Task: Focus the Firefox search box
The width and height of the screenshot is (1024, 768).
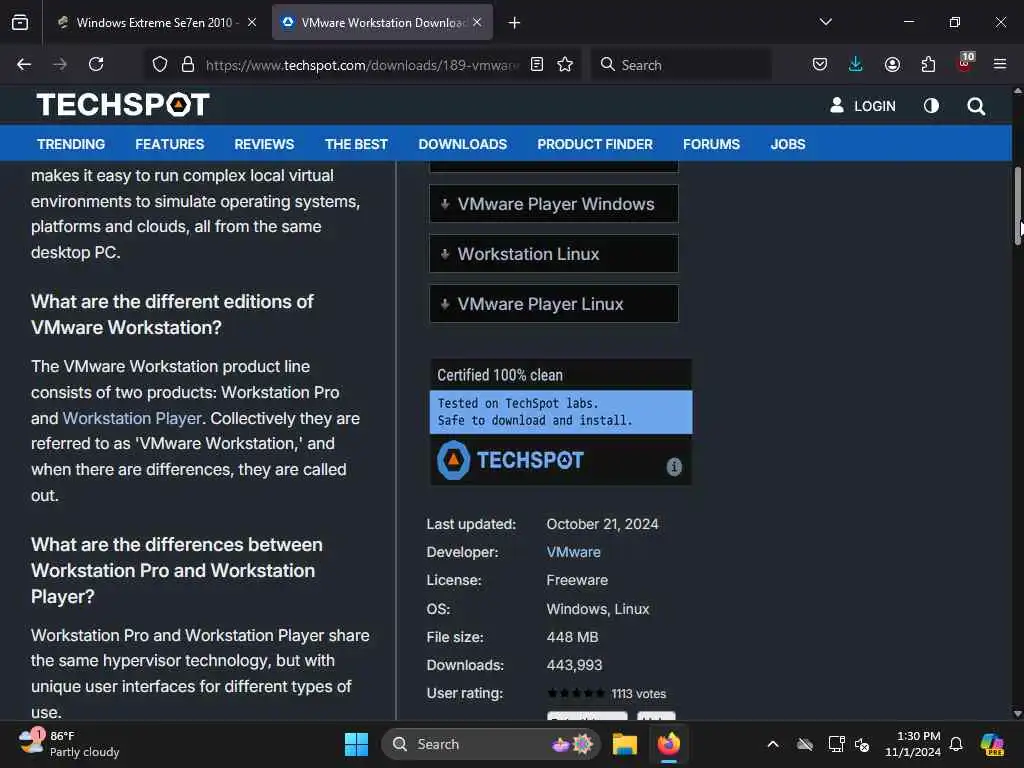Action: (681, 65)
